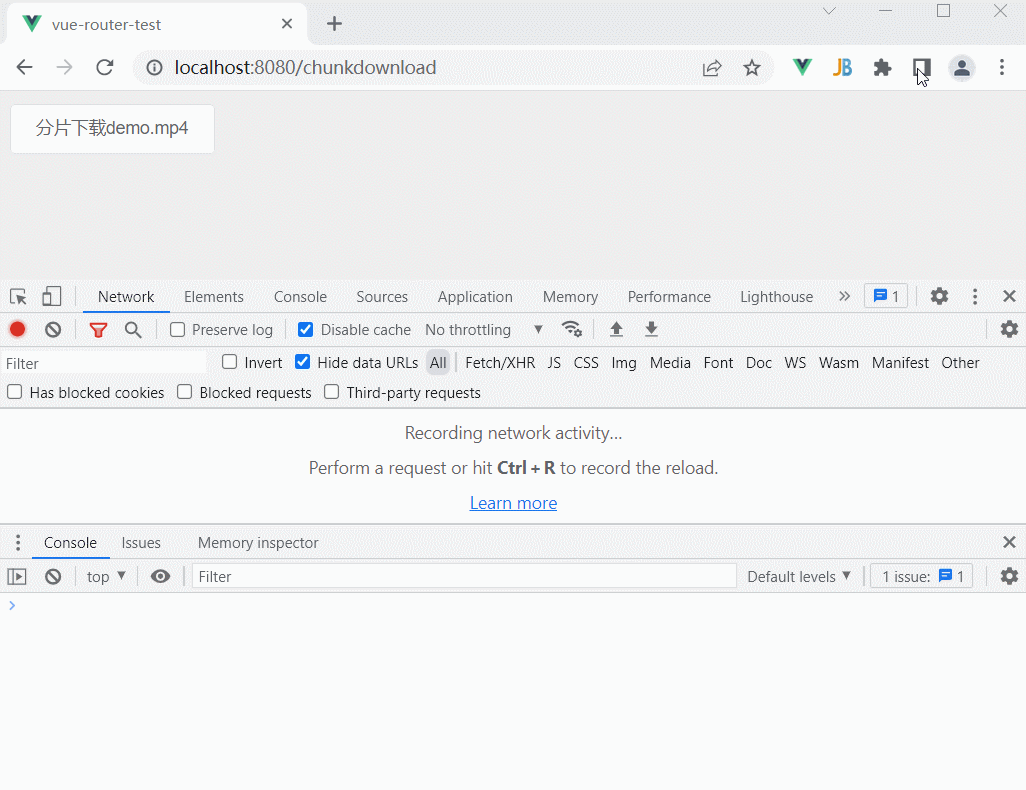Open Chrome three-dot menu
This screenshot has width=1026, height=790.
pyautogui.click(x=1002, y=67)
